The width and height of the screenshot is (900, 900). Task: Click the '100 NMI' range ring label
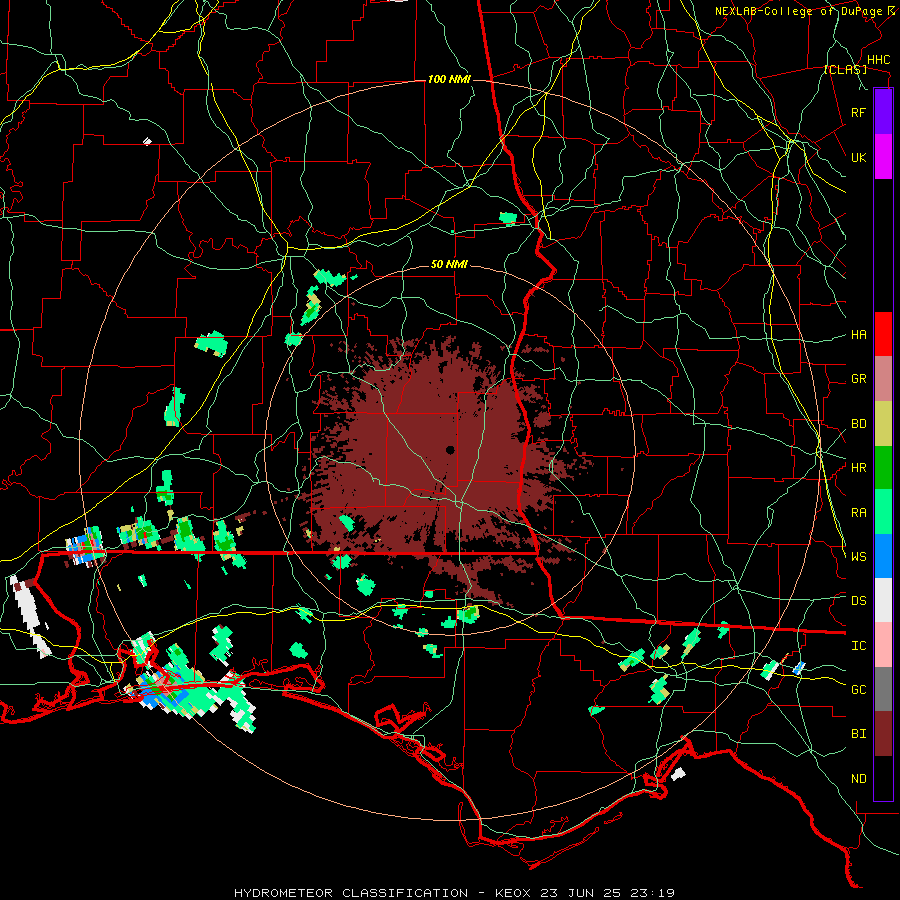point(449,79)
